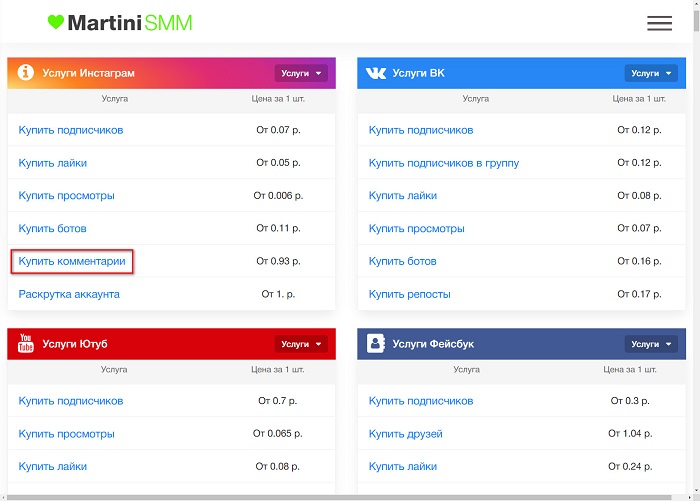Click the price От 0.006 р.
The image size is (700, 501).
click(278, 195)
